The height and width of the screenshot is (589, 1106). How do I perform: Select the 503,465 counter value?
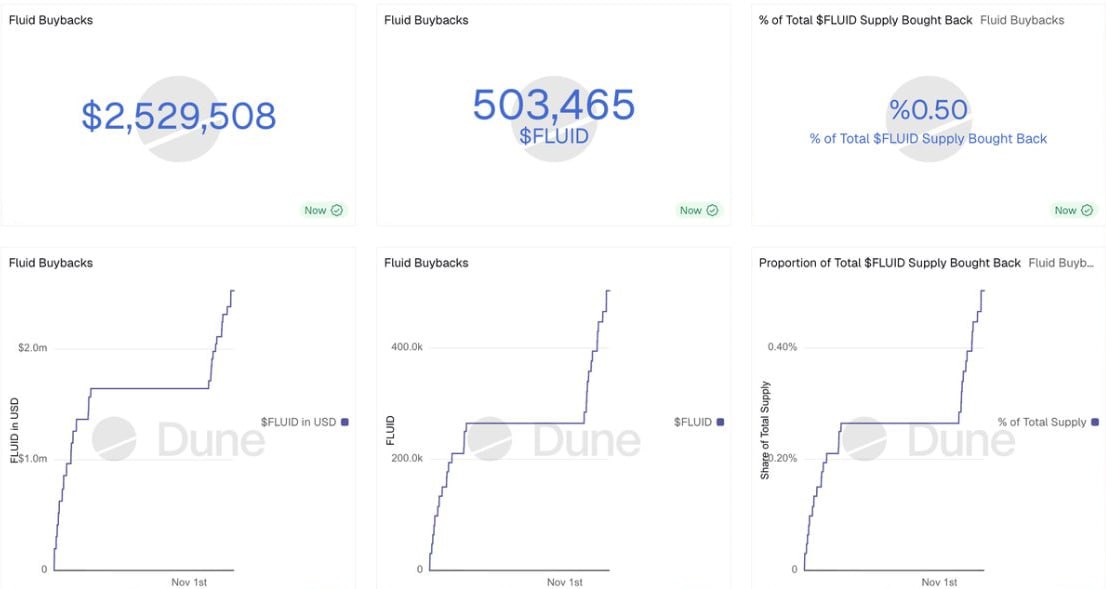click(553, 105)
